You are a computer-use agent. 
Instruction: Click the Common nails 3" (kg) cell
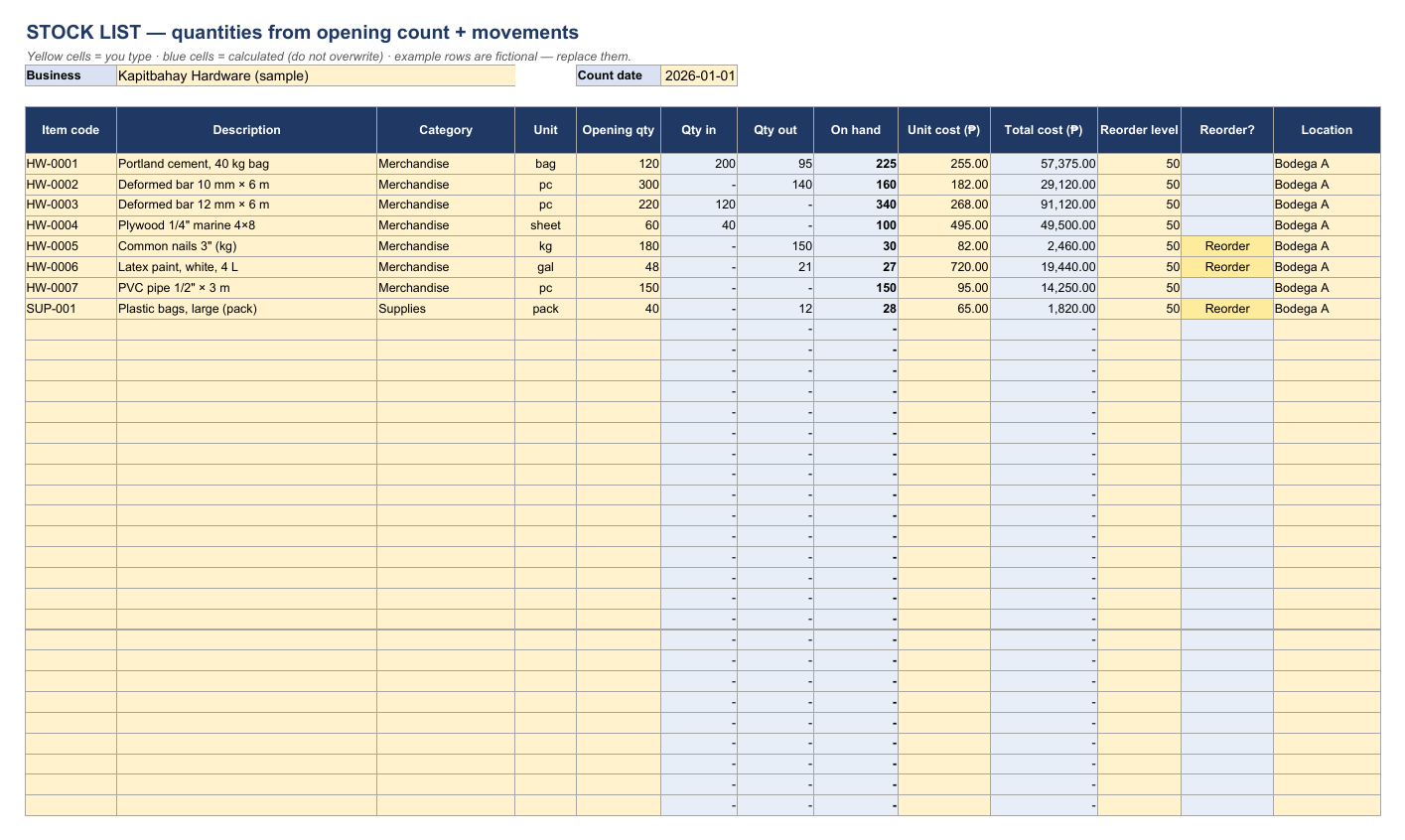tap(246, 246)
